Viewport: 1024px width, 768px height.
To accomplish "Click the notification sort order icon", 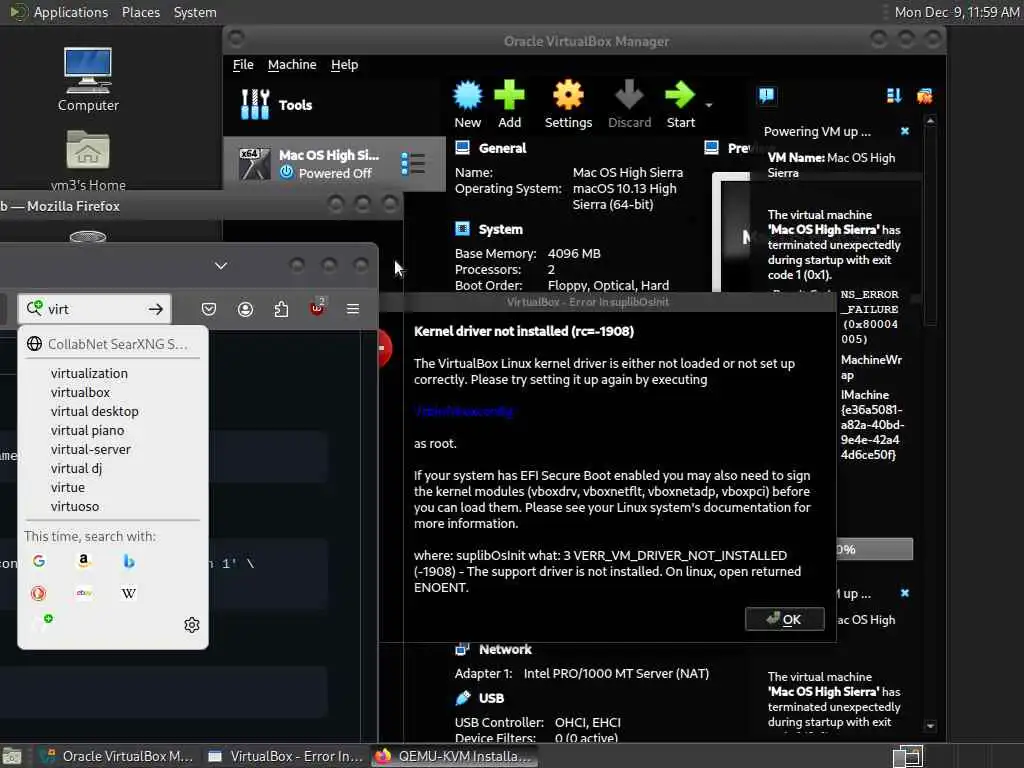I will point(894,96).
